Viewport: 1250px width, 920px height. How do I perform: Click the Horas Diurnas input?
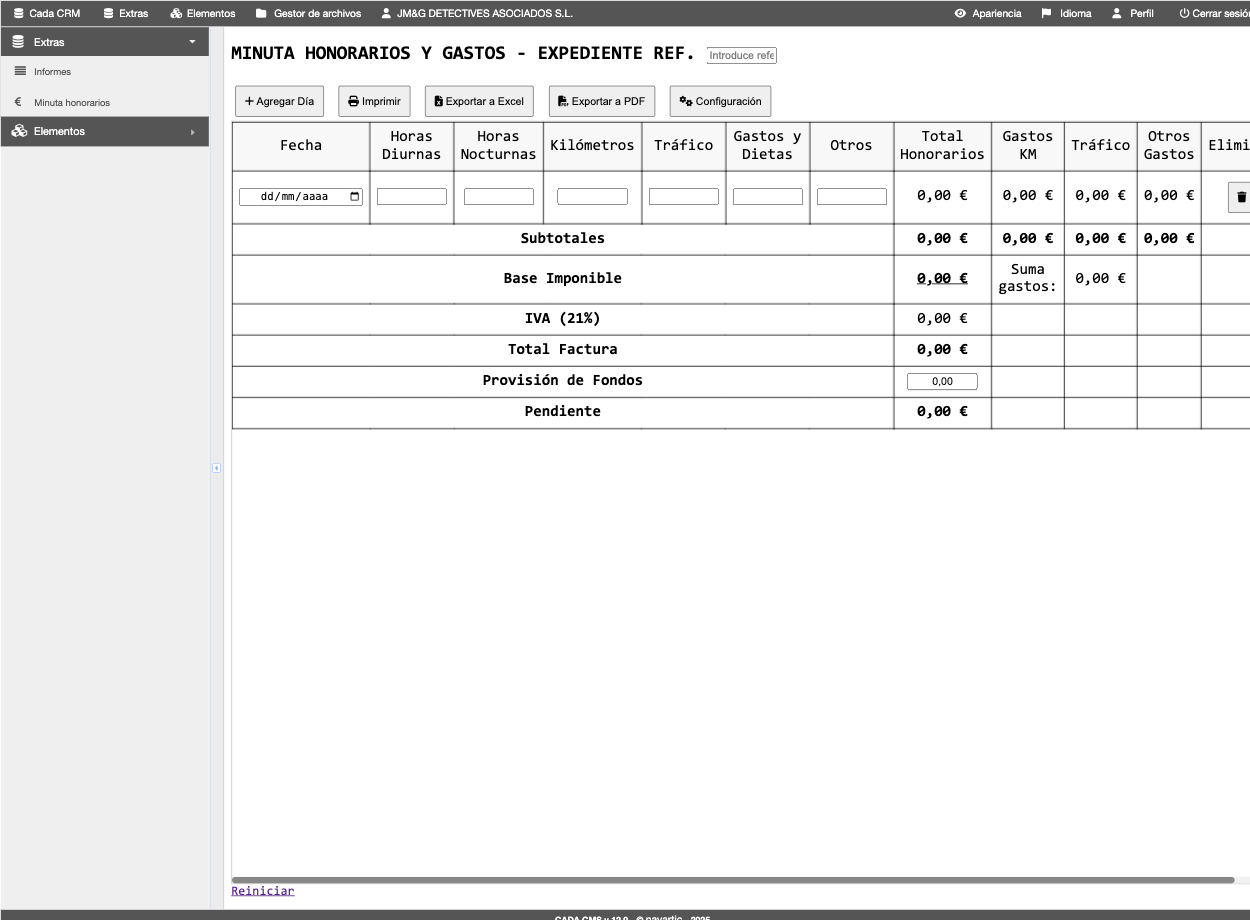coord(412,196)
